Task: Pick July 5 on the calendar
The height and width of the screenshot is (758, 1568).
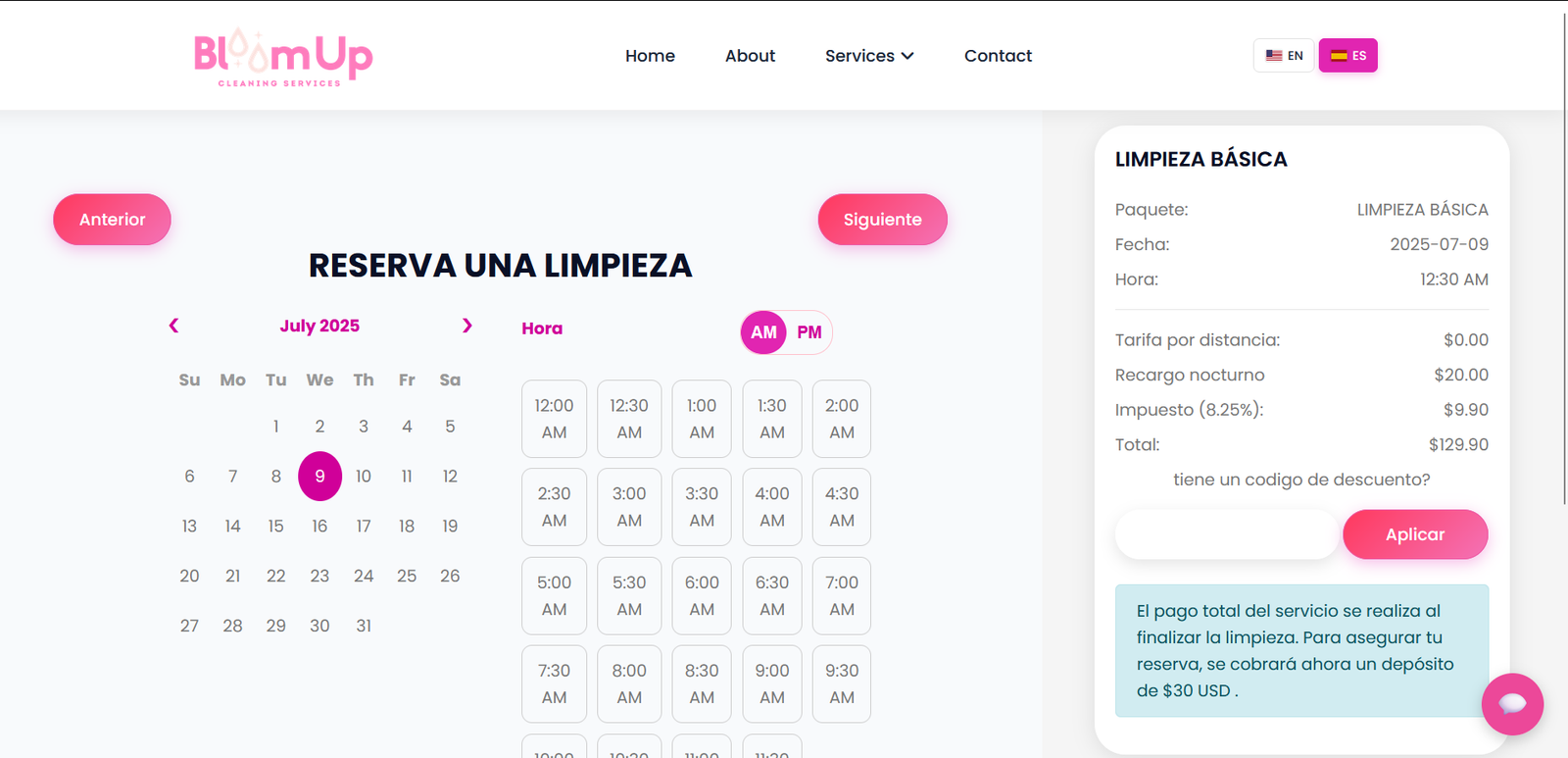Action: [450, 427]
